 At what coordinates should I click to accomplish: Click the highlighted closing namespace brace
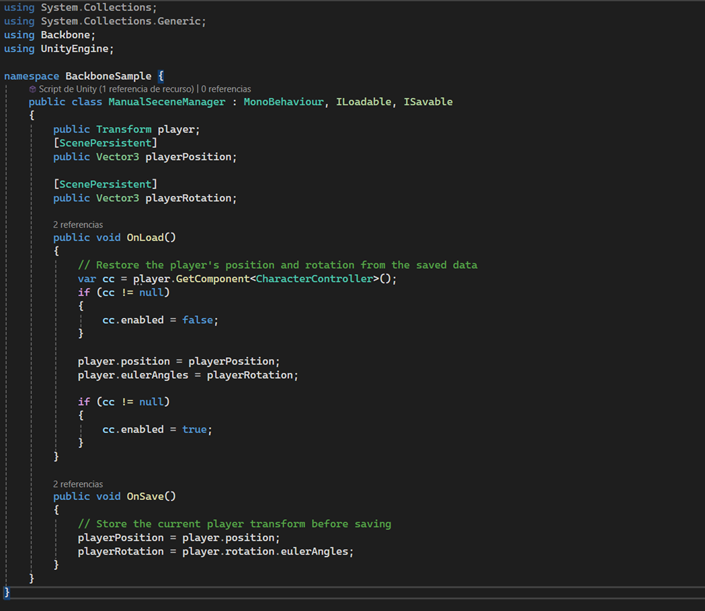(7, 592)
